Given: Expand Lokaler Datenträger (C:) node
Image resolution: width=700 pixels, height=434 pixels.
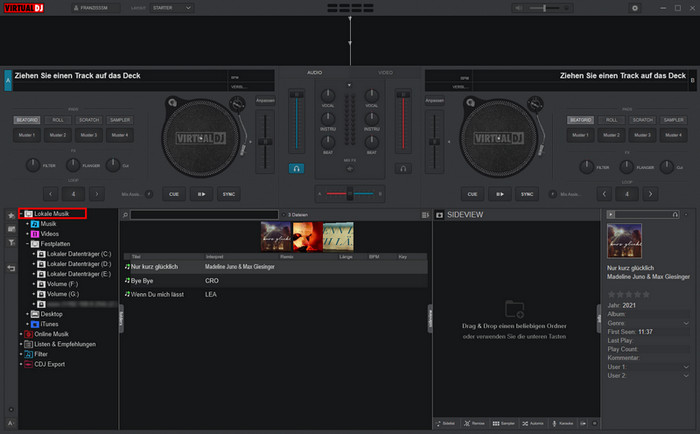Looking at the screenshot, I should (x=33, y=254).
